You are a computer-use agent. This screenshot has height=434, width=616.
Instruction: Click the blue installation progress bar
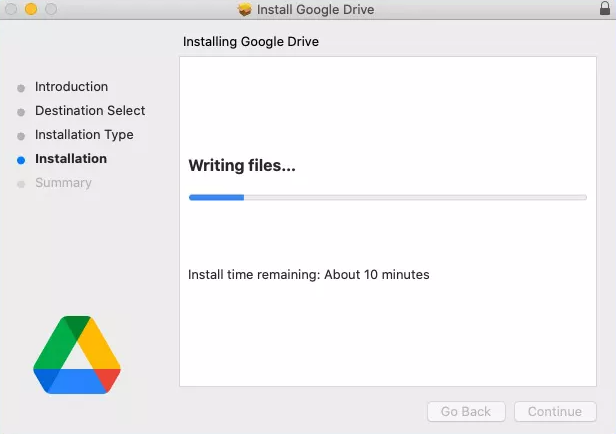coord(388,197)
